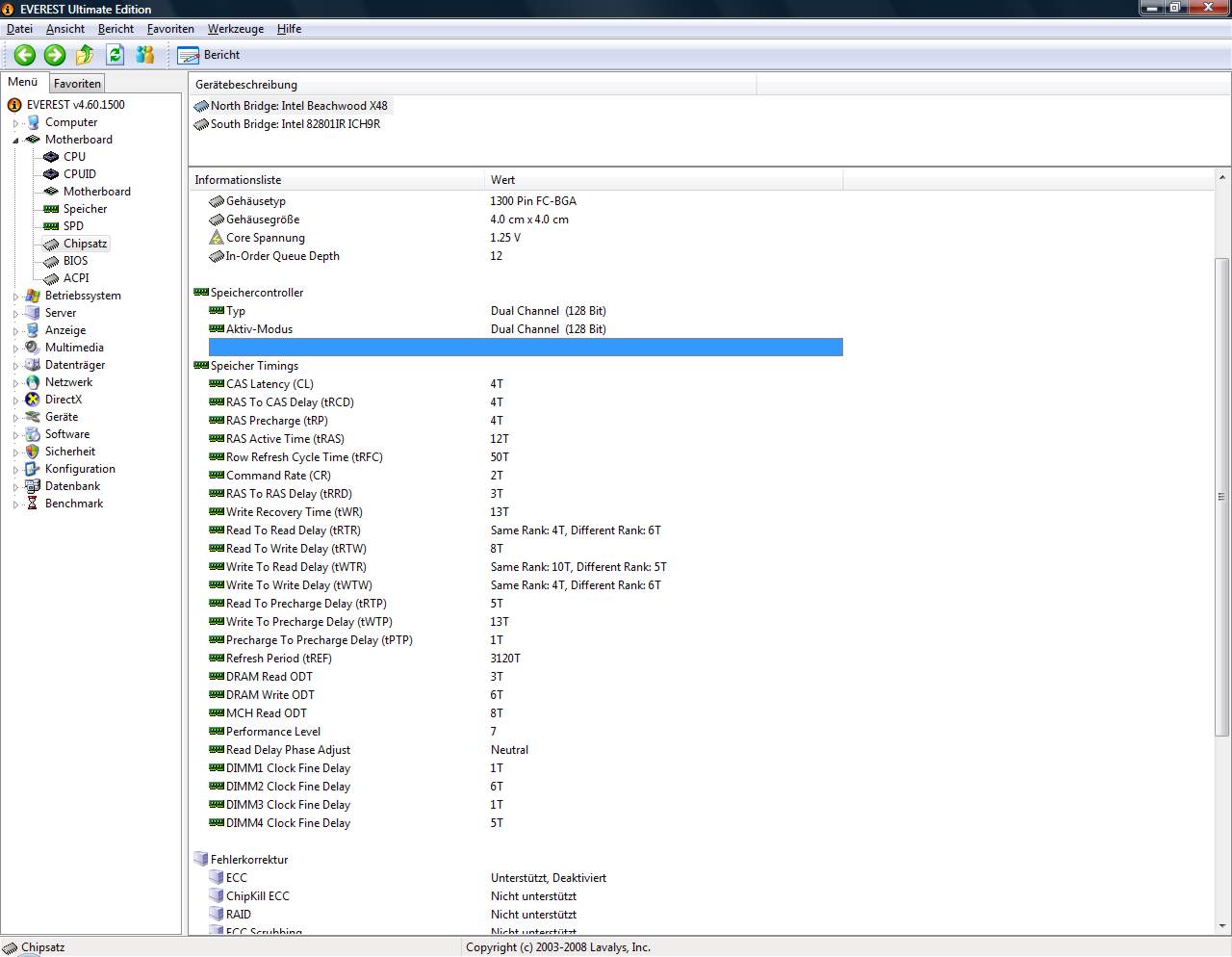The height and width of the screenshot is (957, 1232).
Task: Click the Datenbank icon in the tree
Action: coord(33,486)
